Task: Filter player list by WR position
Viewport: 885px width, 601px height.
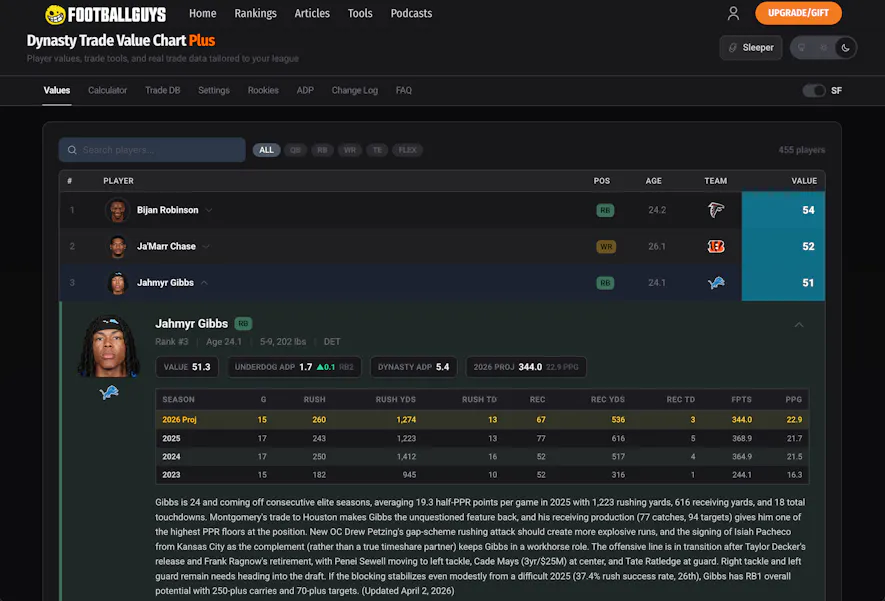Action: coord(350,150)
